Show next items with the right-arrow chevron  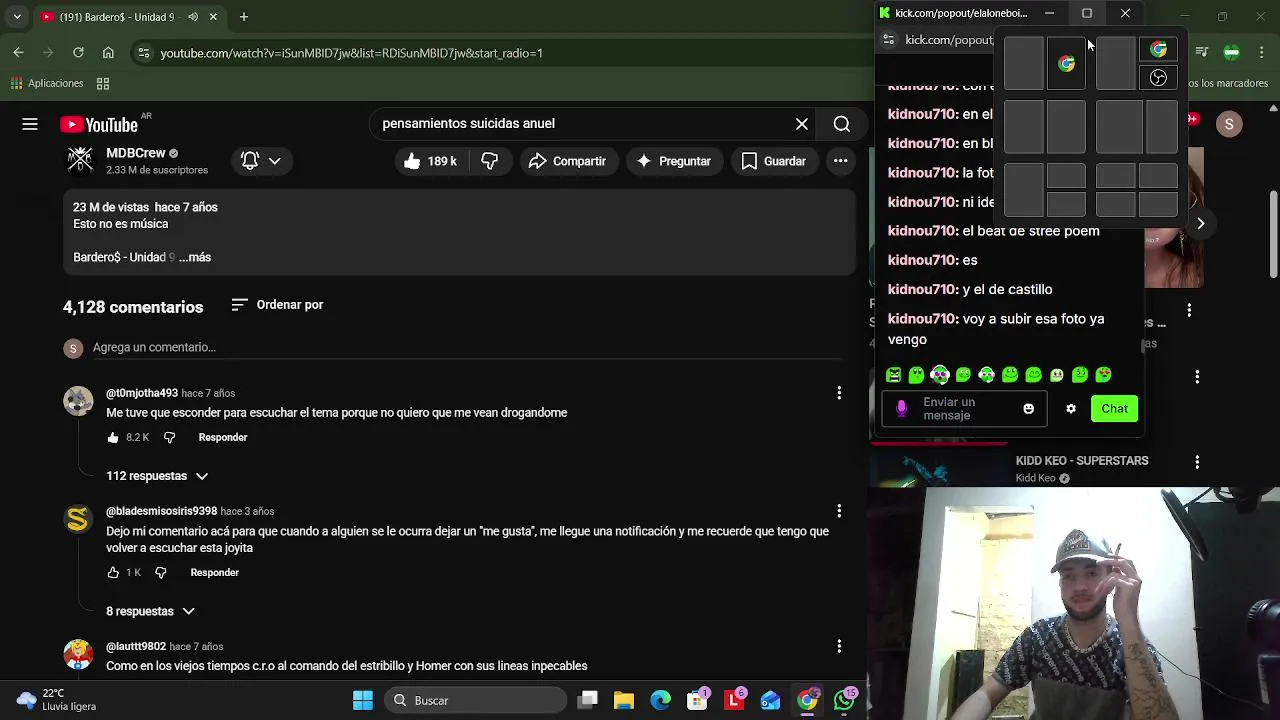(1200, 224)
